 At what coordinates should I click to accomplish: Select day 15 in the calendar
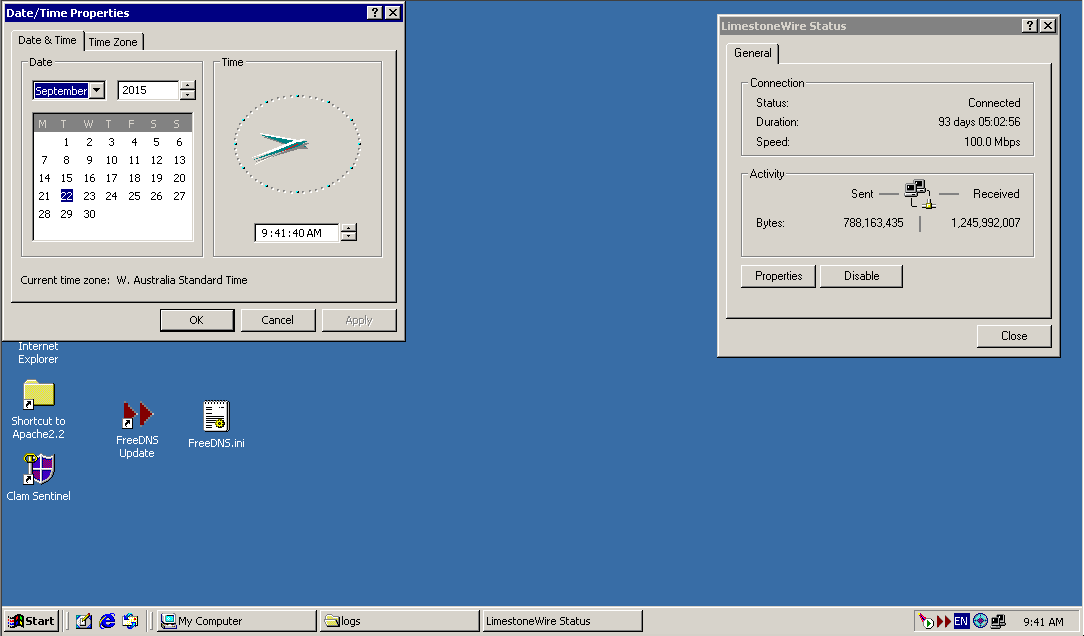66,178
